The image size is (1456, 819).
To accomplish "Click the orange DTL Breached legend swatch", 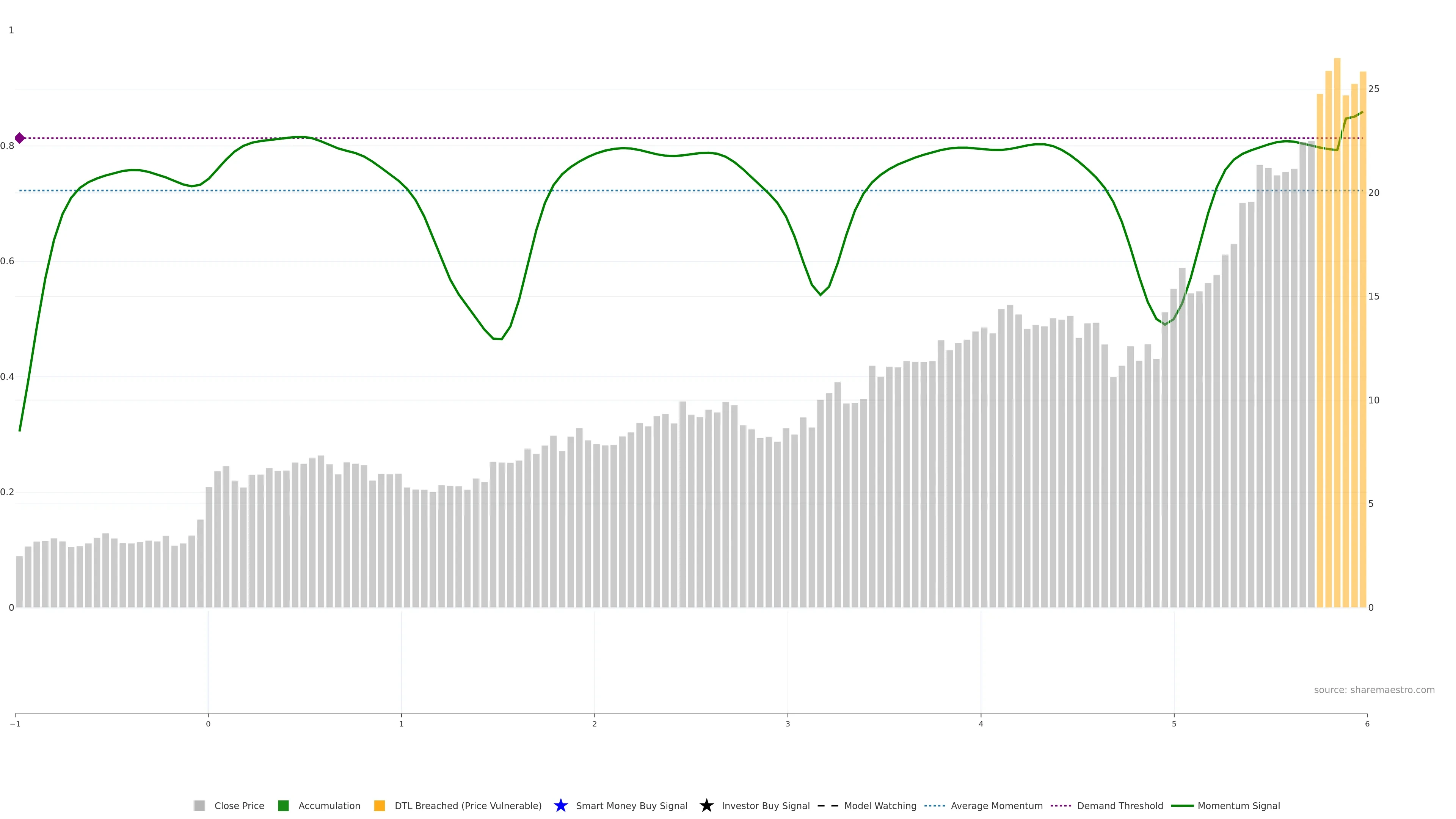I will tap(380, 805).
